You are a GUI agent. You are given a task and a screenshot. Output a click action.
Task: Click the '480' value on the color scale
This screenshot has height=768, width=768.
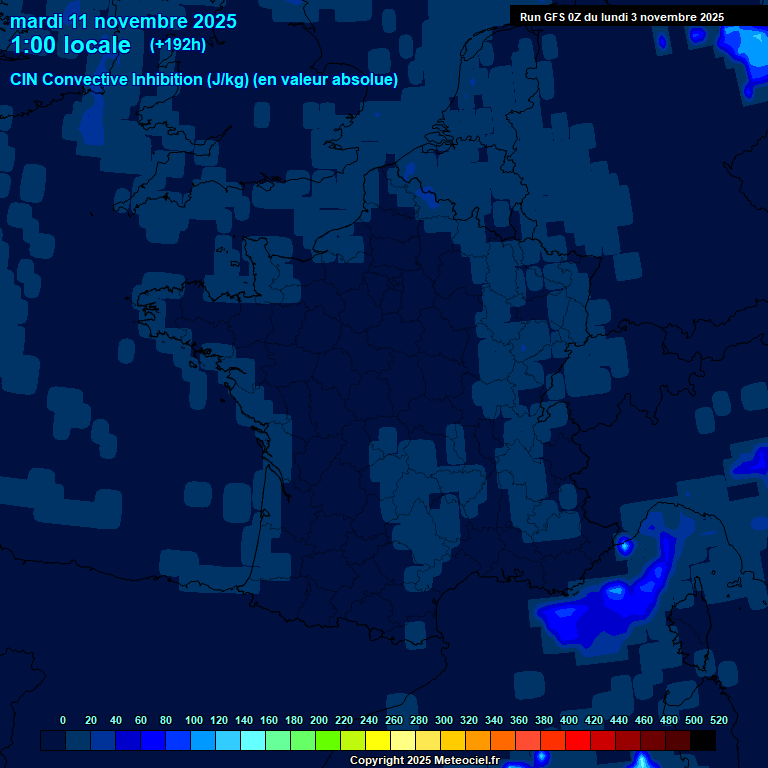(x=669, y=720)
